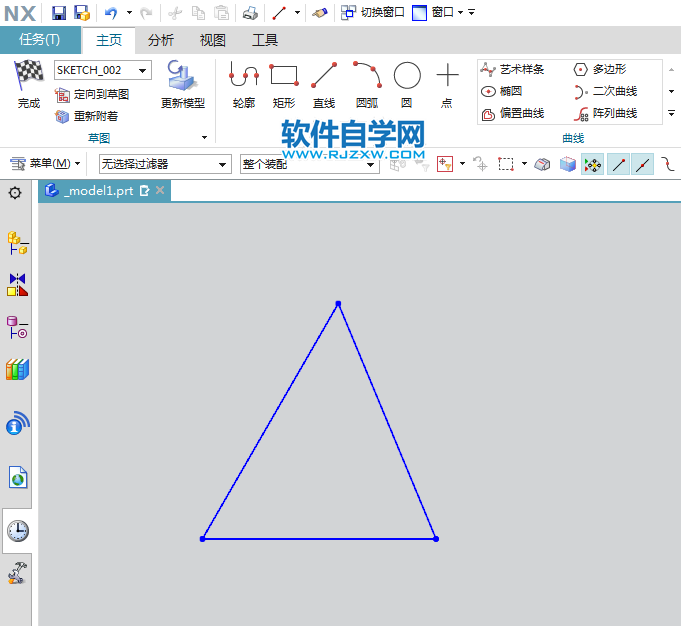Click Finish sketch (完成) flag icon
This screenshot has width=681, height=626.
[29, 84]
